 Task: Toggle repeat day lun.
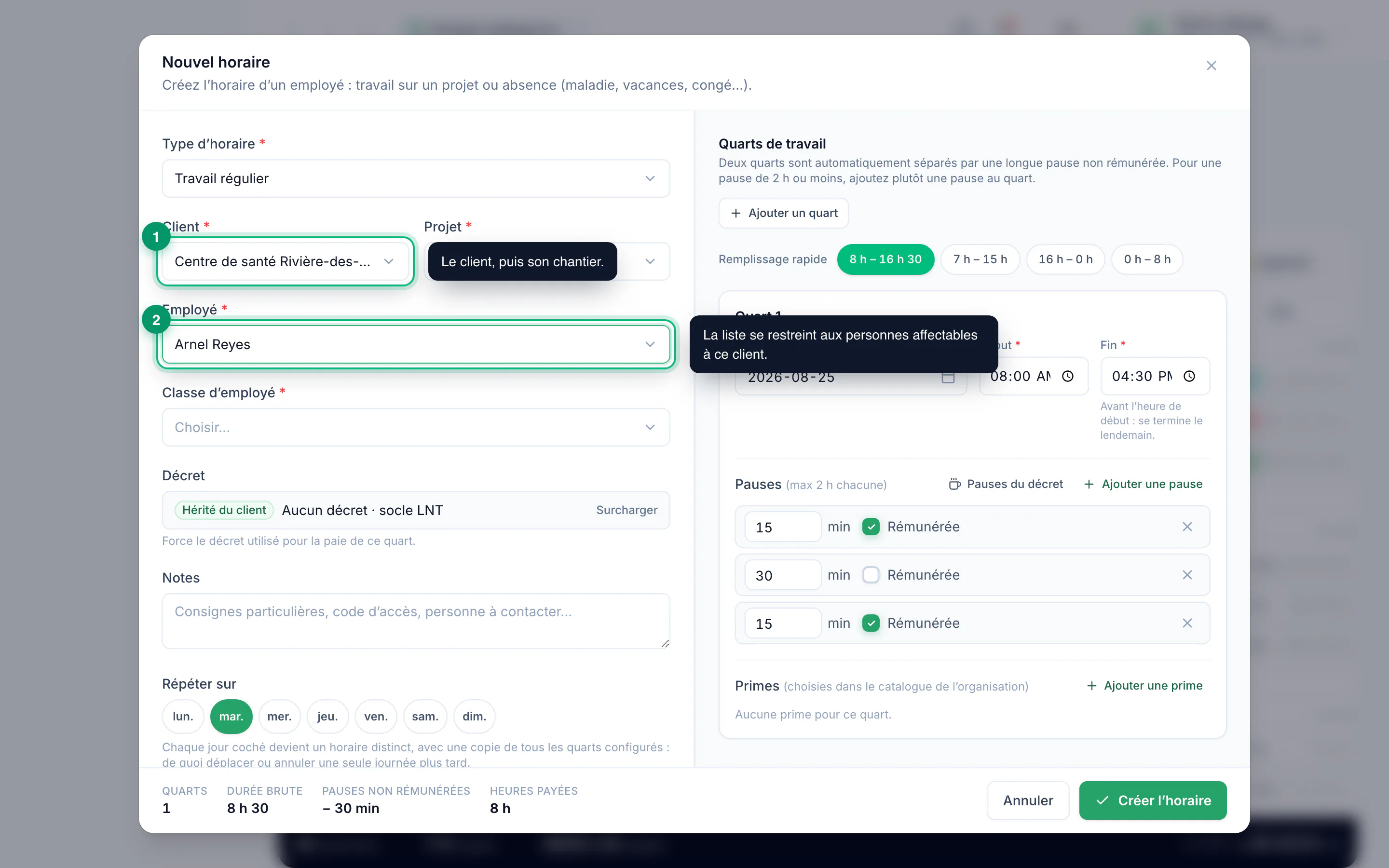click(183, 717)
